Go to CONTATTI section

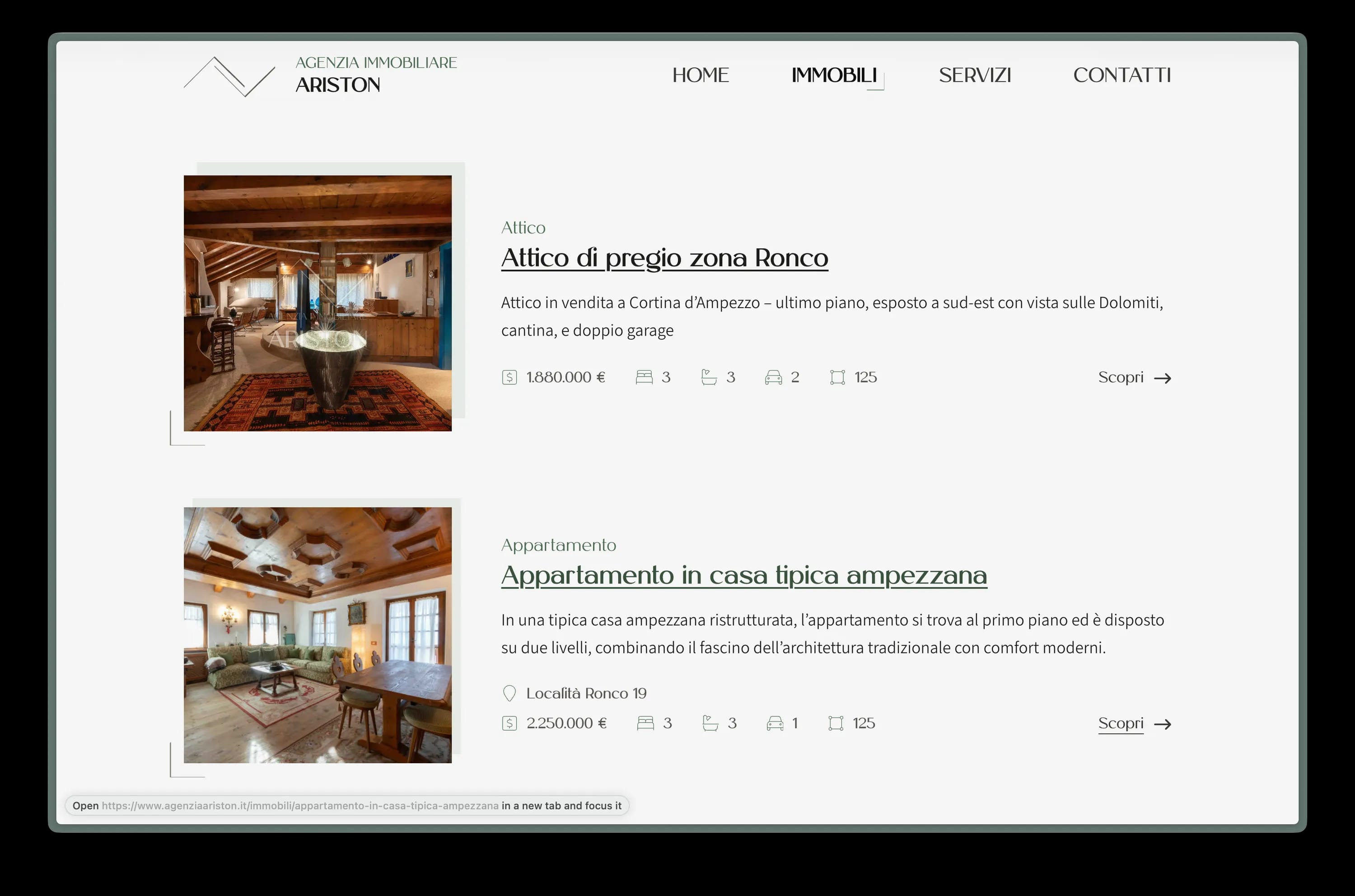[x=1122, y=75]
